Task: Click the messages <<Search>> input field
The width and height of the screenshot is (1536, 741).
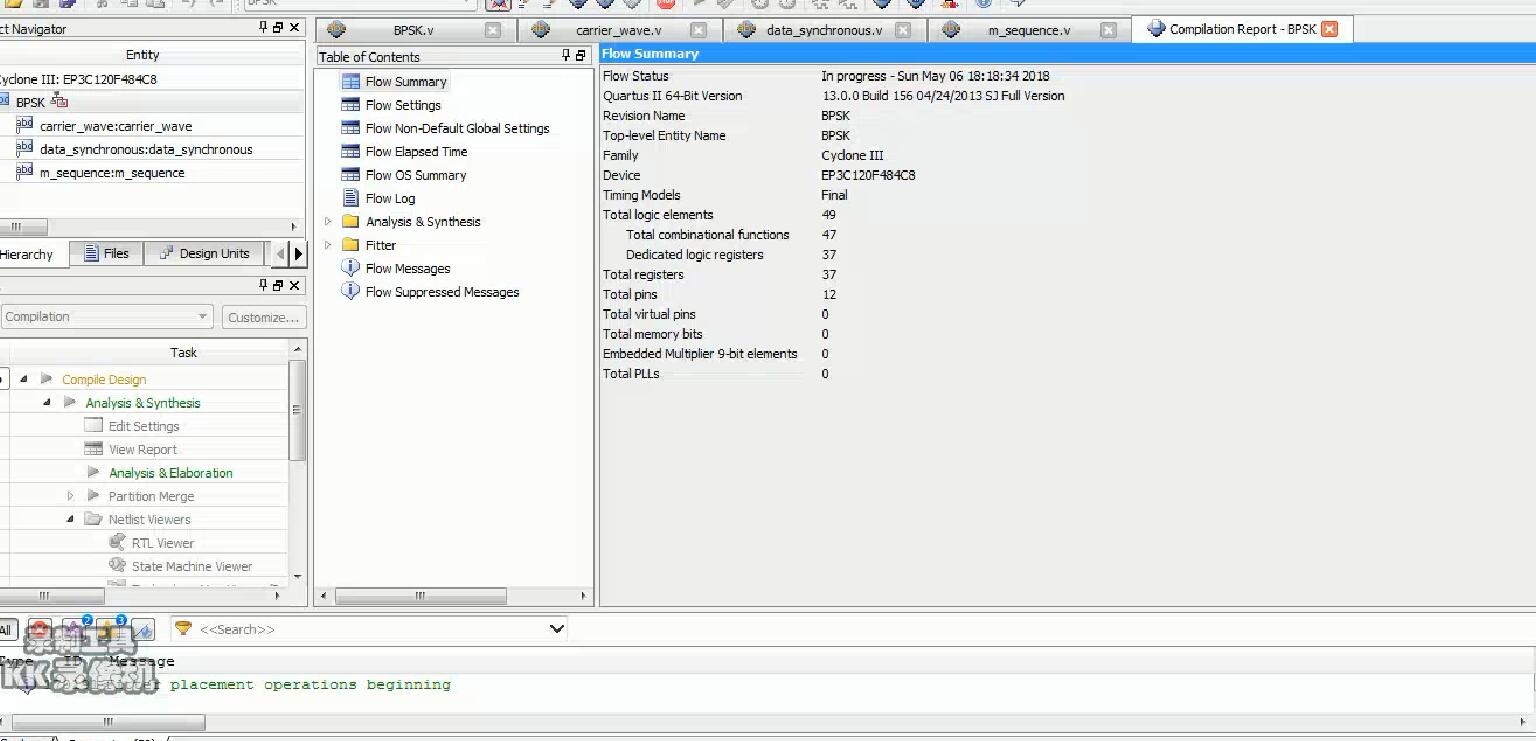Action: point(370,629)
